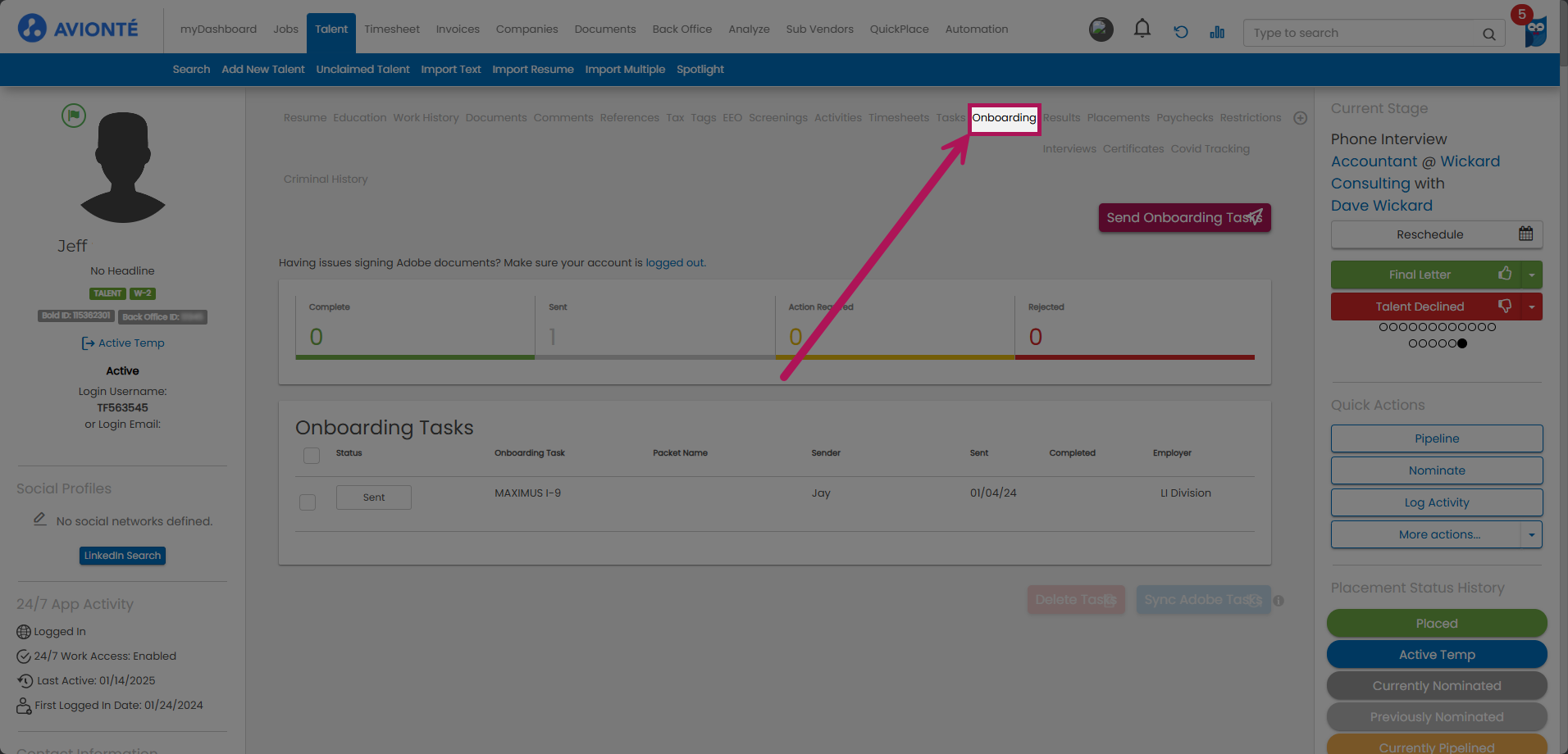This screenshot has width=1568, height=754.
Task: Click the Complete count progress card
Action: coord(415,327)
